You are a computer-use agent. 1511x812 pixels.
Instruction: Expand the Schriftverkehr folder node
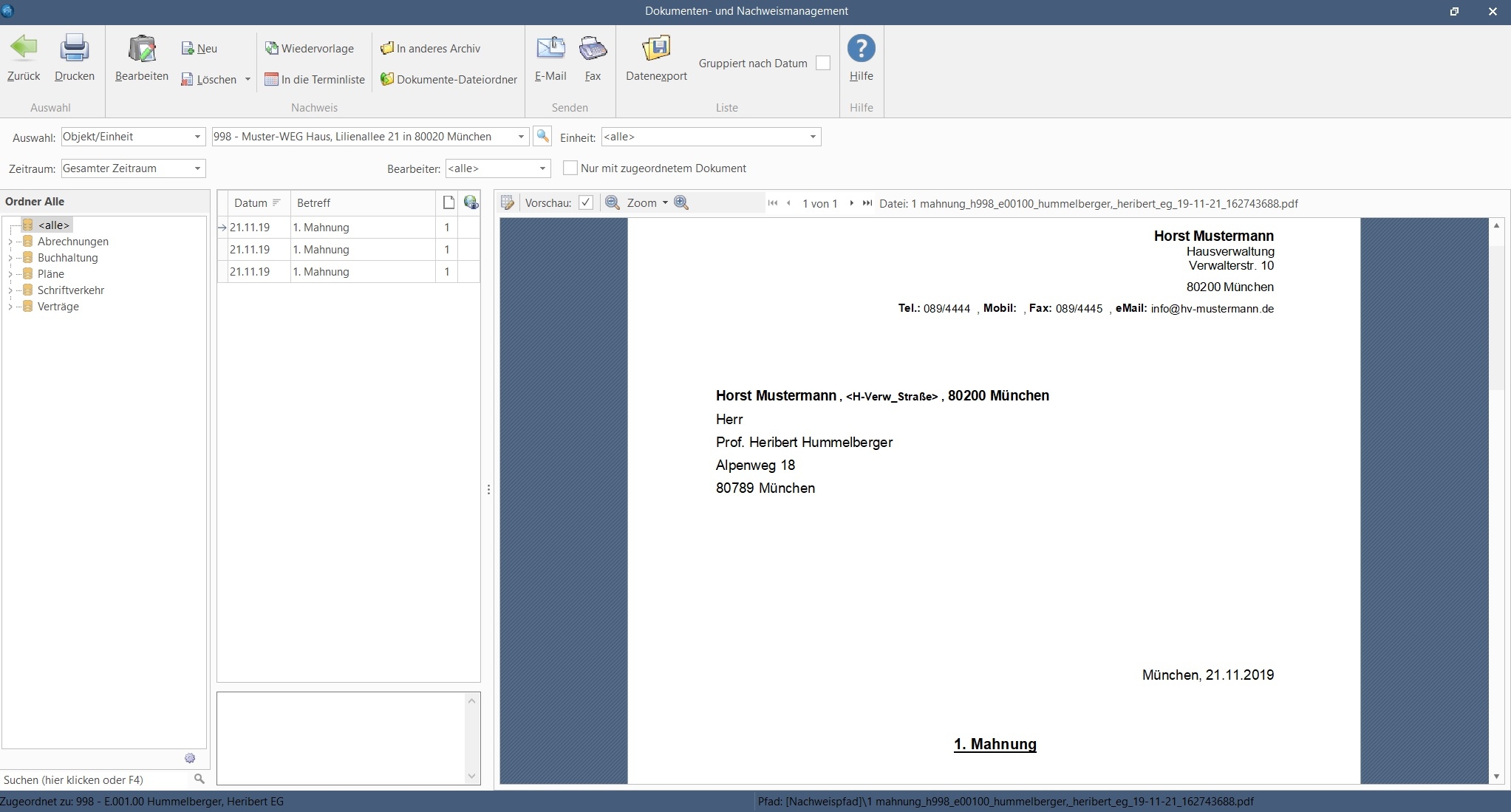tap(10, 290)
